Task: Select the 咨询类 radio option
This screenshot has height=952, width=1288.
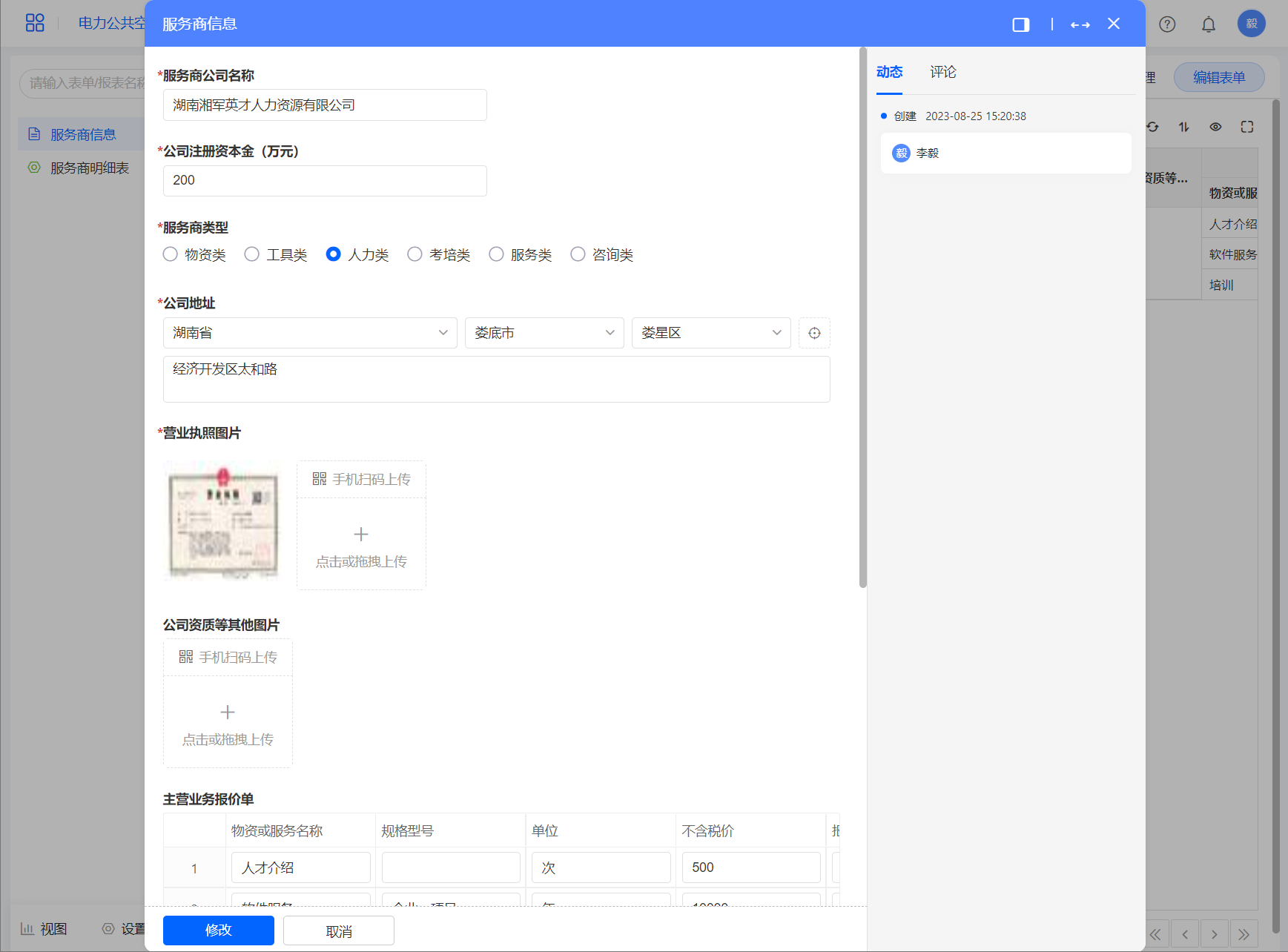Action: pyautogui.click(x=578, y=254)
